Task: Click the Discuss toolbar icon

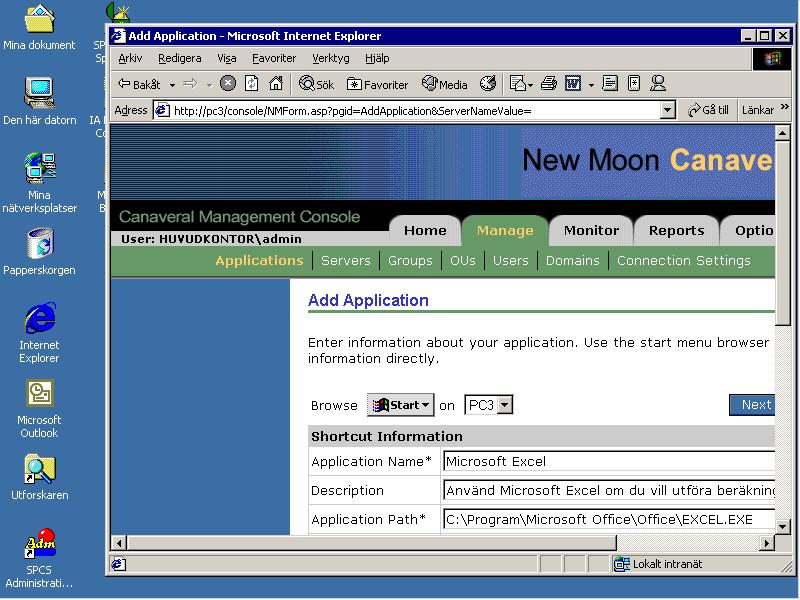Action: coord(610,84)
